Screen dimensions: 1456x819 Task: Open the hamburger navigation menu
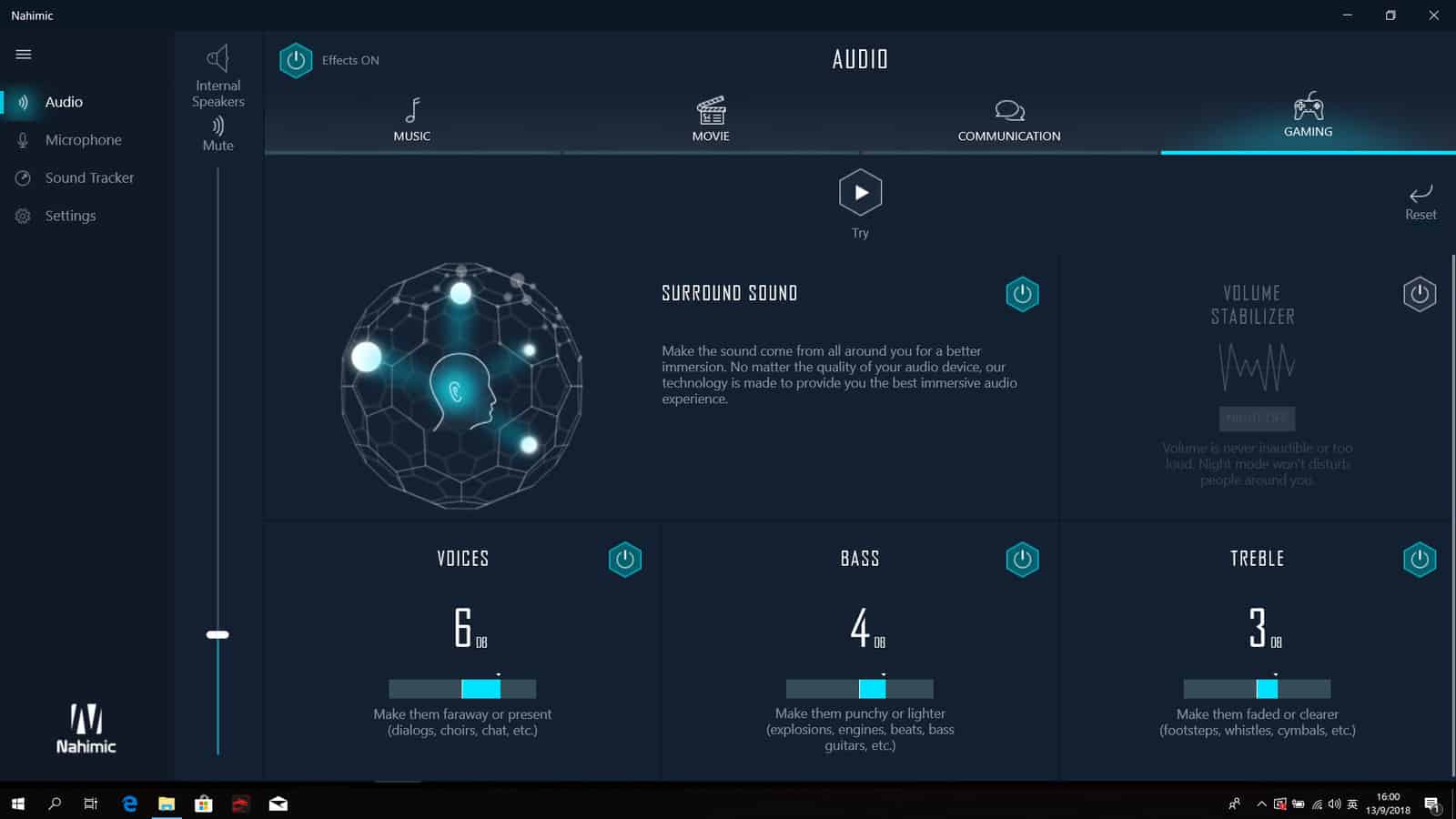click(x=24, y=55)
